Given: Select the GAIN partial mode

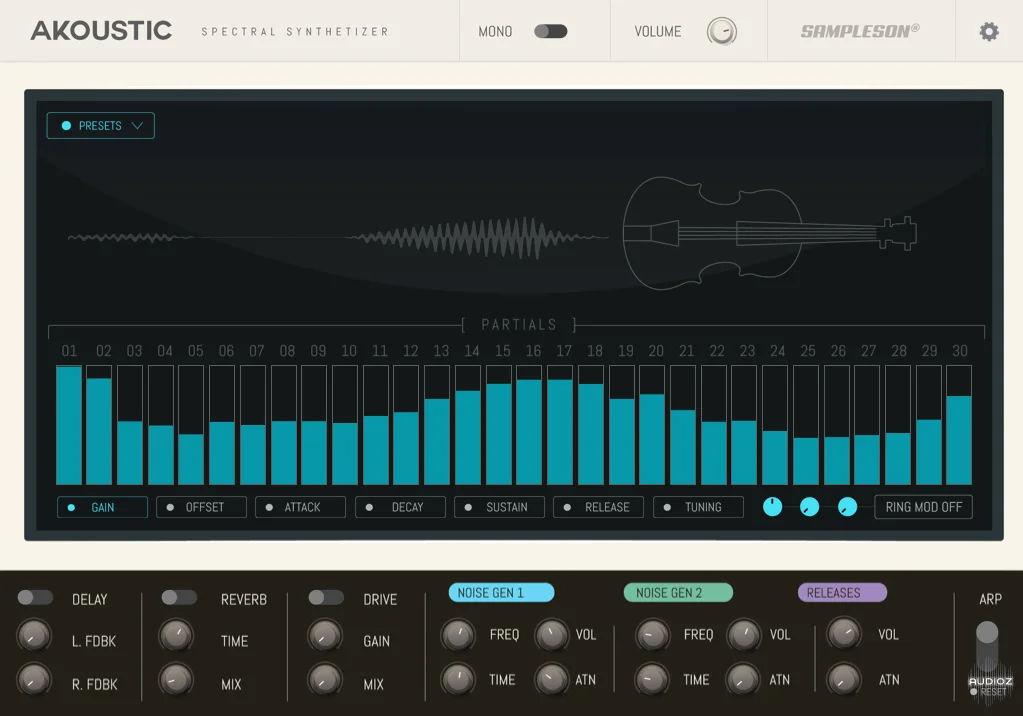Looking at the screenshot, I should pos(102,507).
